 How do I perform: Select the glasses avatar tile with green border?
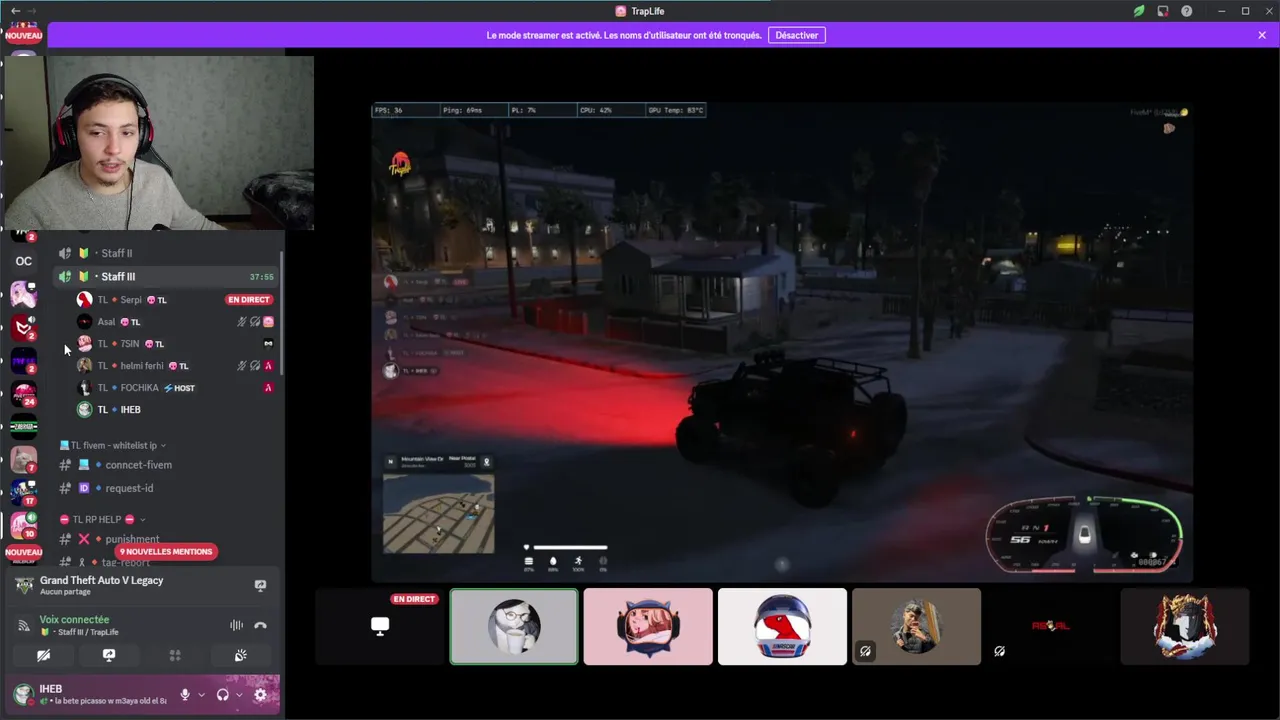(x=514, y=626)
